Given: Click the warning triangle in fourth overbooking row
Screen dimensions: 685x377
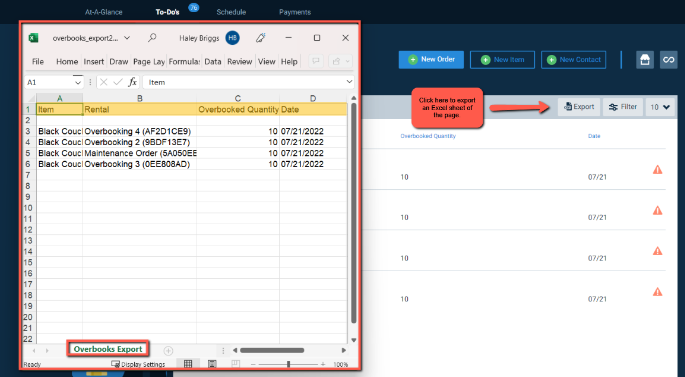Looking at the screenshot, I should click(x=657, y=292).
